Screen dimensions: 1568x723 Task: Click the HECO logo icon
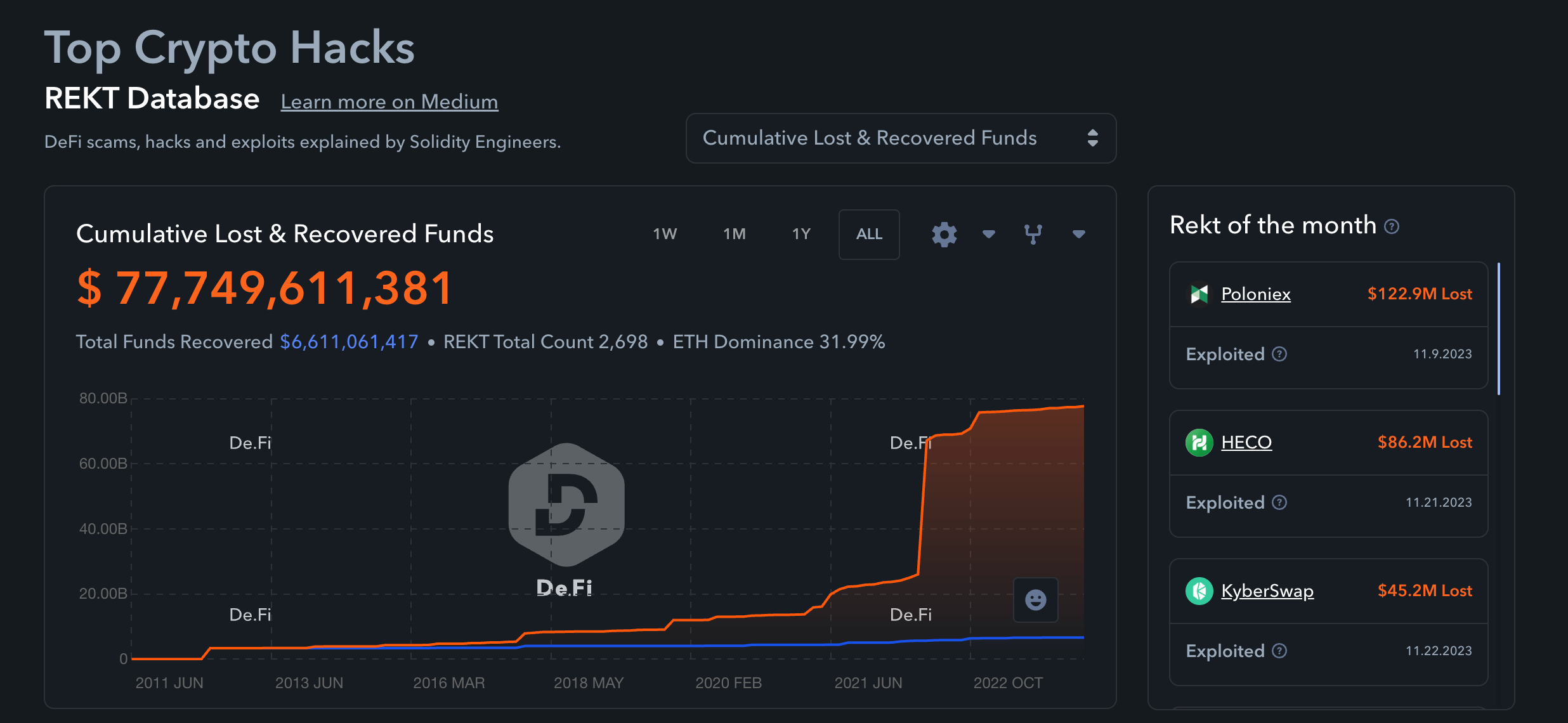(1199, 442)
